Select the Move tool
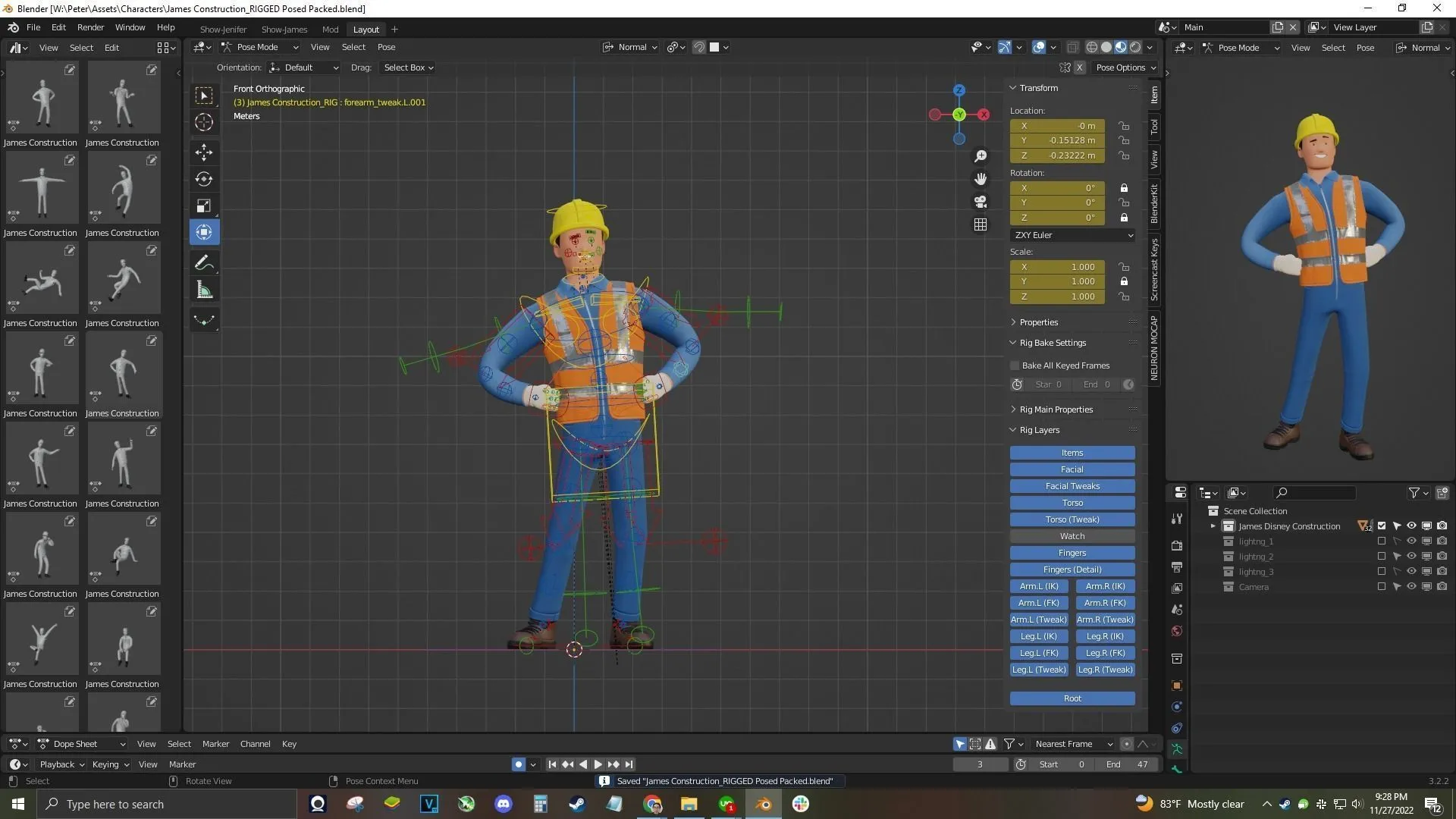1456x819 pixels. [x=203, y=152]
